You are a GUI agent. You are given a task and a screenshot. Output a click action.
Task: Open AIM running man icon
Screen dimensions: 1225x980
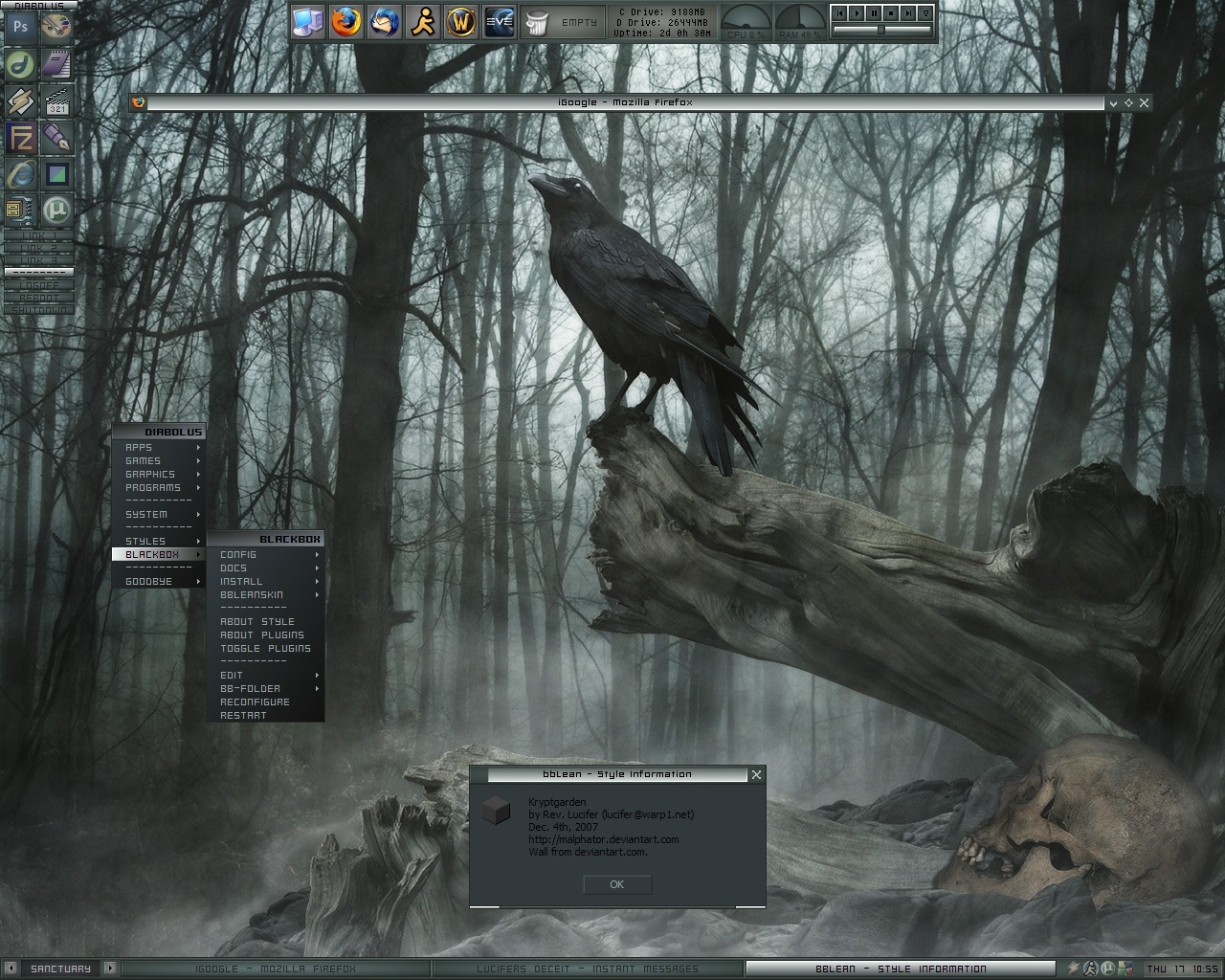pos(422,21)
